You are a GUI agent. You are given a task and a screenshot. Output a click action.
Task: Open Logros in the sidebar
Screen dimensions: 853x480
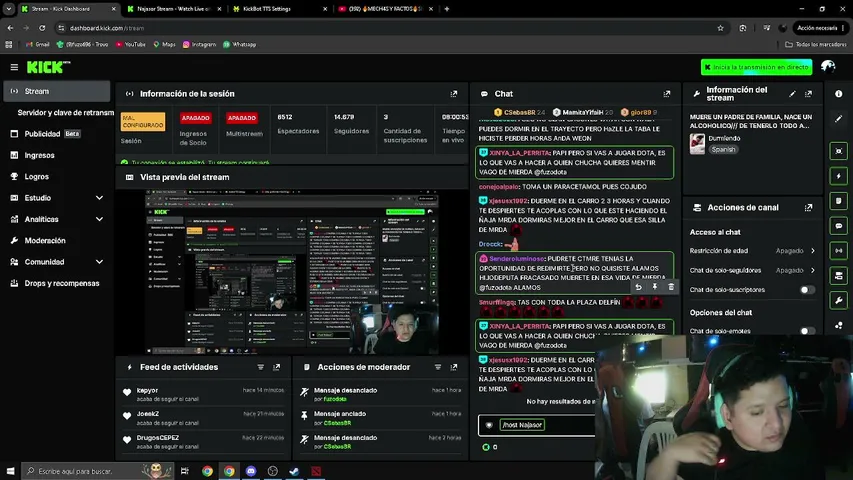coord(57,177)
